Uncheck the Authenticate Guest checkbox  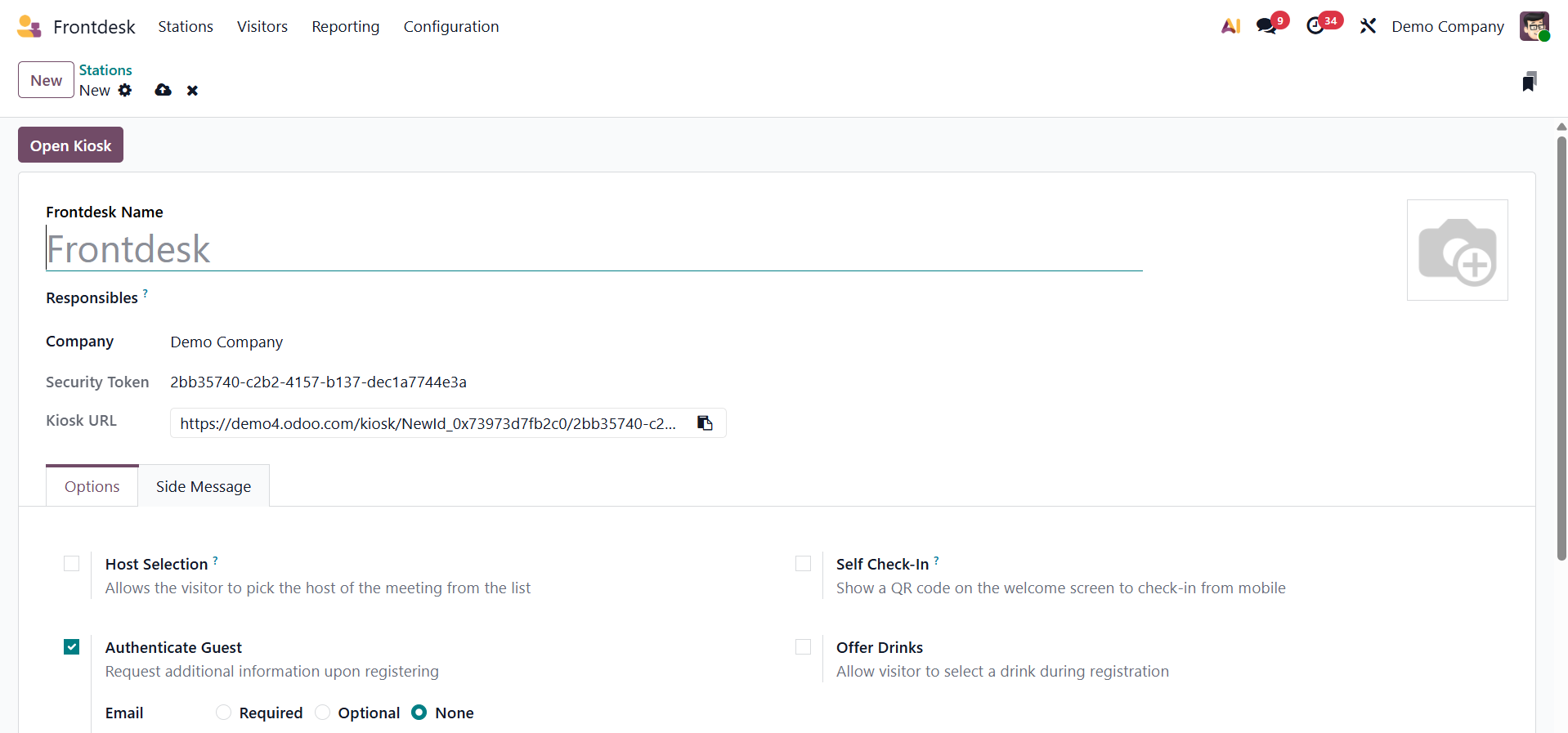pos(72,647)
